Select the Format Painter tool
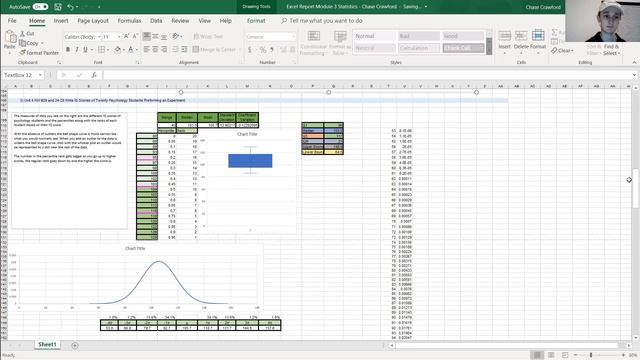This screenshot has width=640, height=360. click(39, 53)
